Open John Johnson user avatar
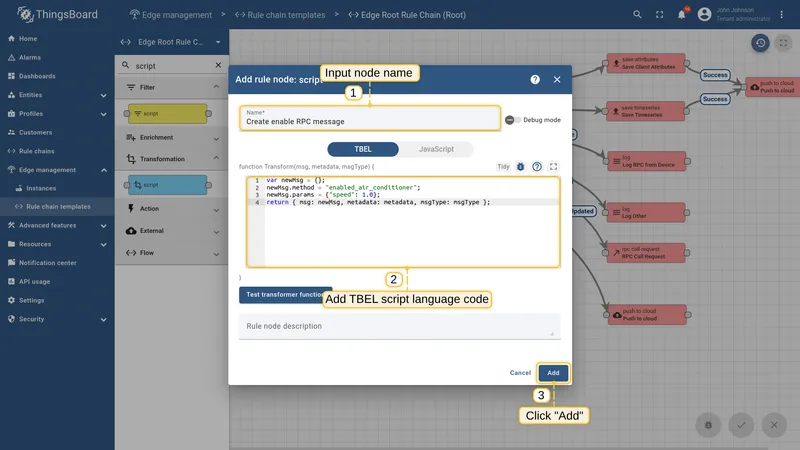The width and height of the screenshot is (800, 450). point(705,15)
